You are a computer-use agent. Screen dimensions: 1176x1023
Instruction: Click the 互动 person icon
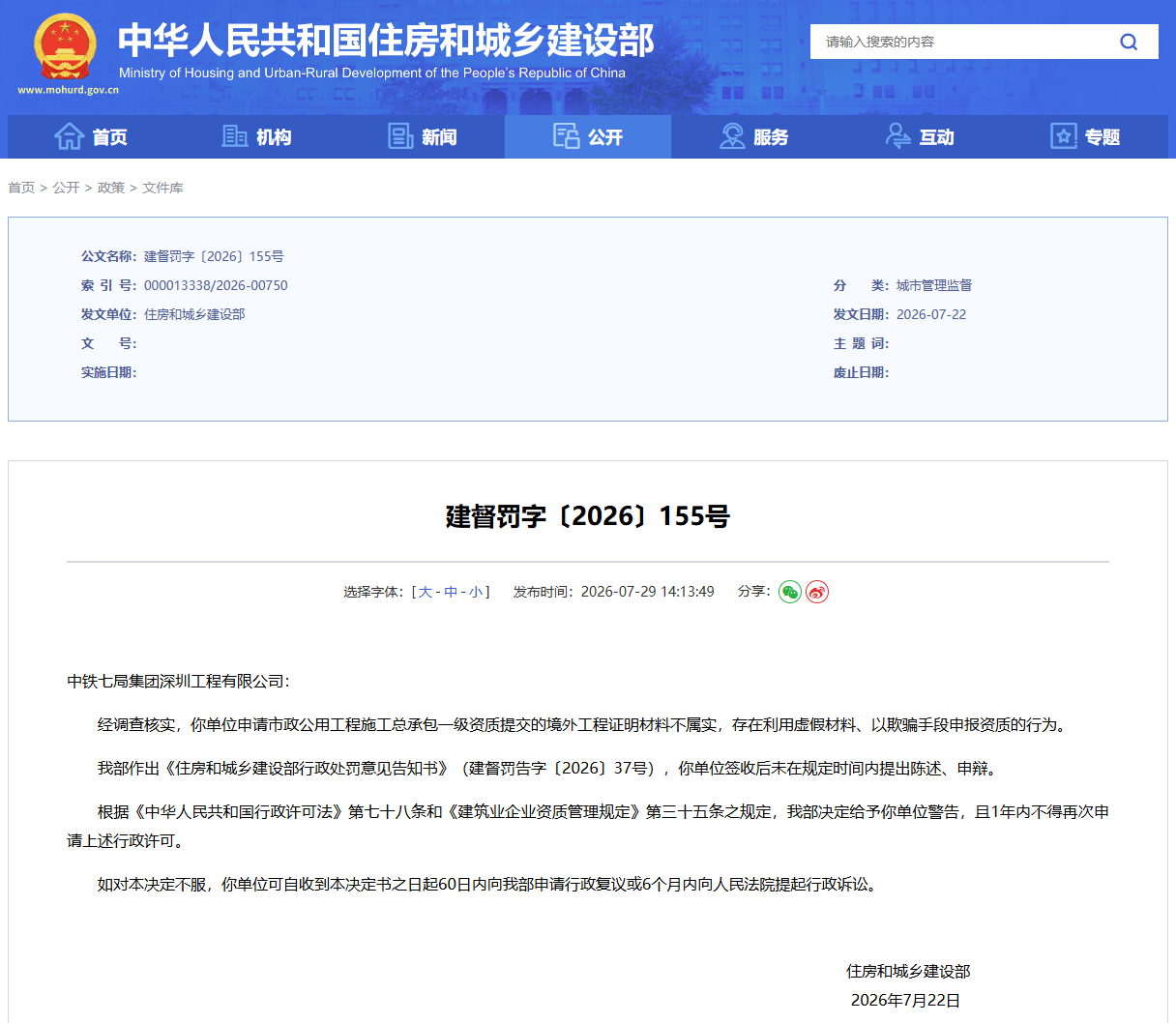pyautogui.click(x=898, y=136)
